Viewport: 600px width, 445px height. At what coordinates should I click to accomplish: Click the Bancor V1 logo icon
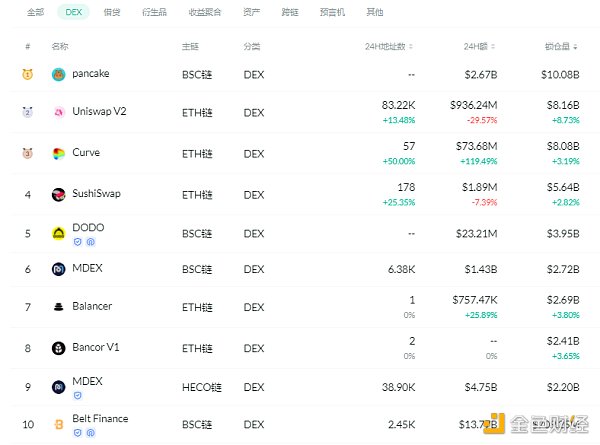(59, 348)
